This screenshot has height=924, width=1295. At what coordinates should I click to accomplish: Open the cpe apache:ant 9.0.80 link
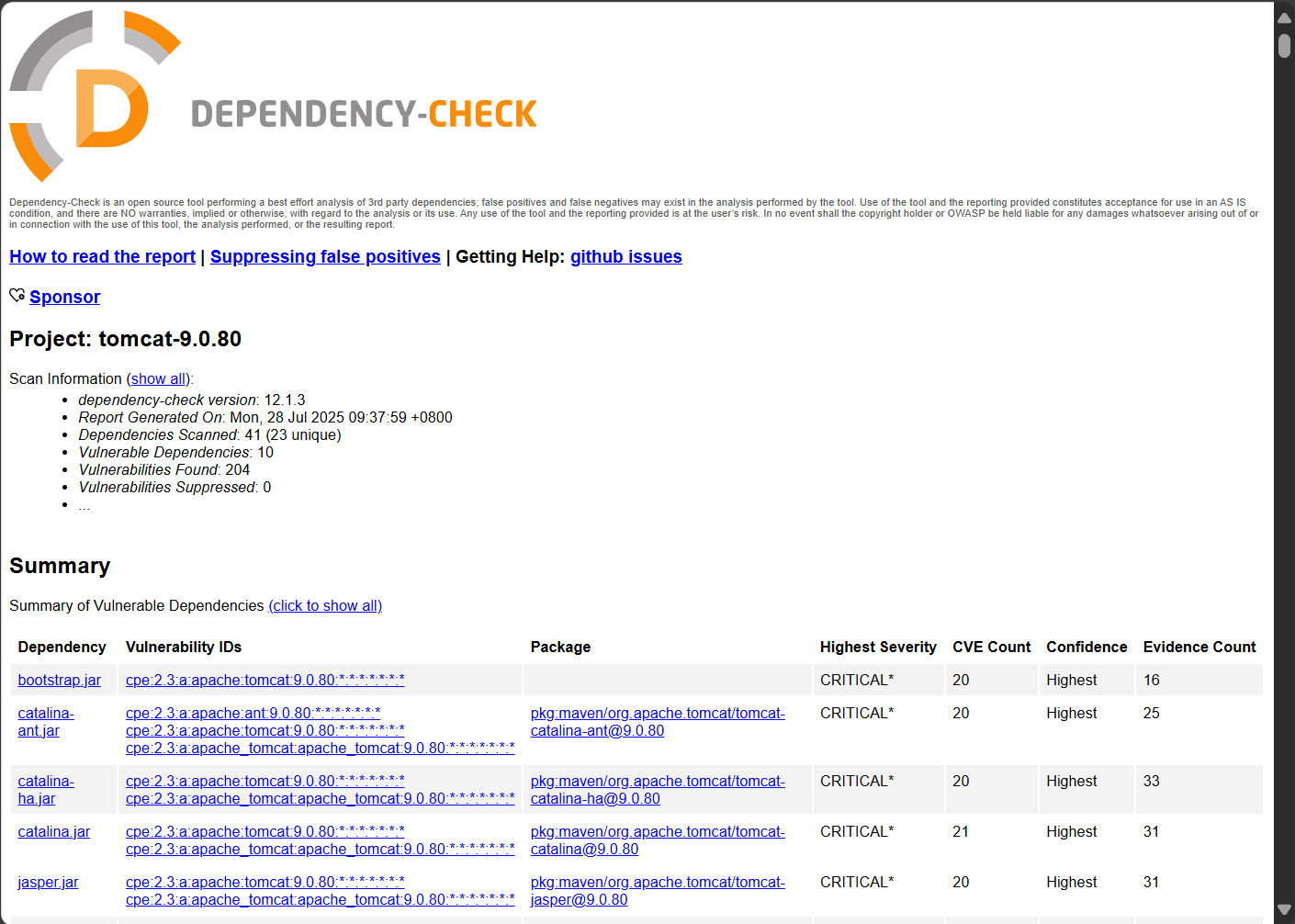click(x=253, y=713)
